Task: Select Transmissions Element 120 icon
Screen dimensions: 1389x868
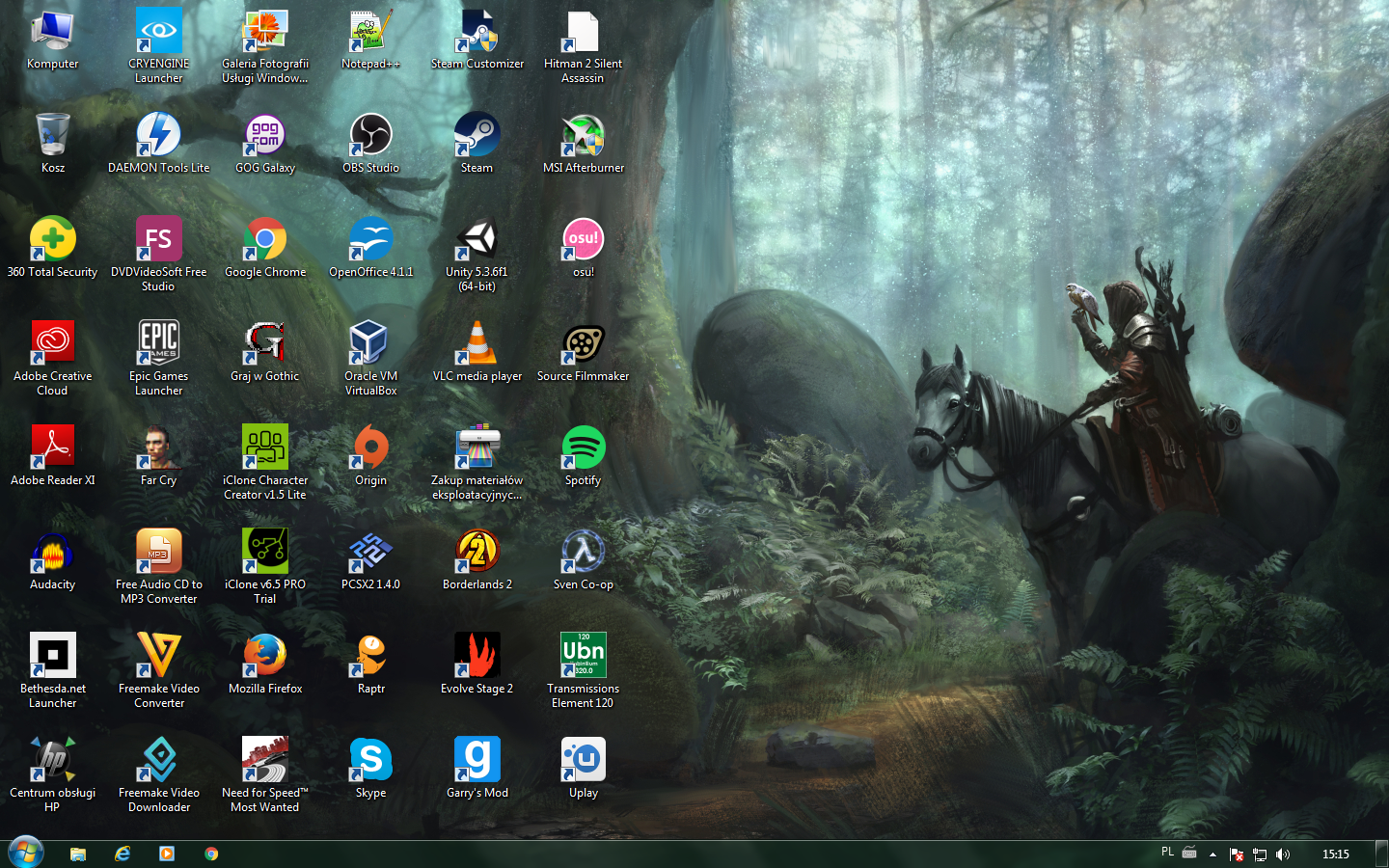Action: pyautogui.click(x=583, y=670)
